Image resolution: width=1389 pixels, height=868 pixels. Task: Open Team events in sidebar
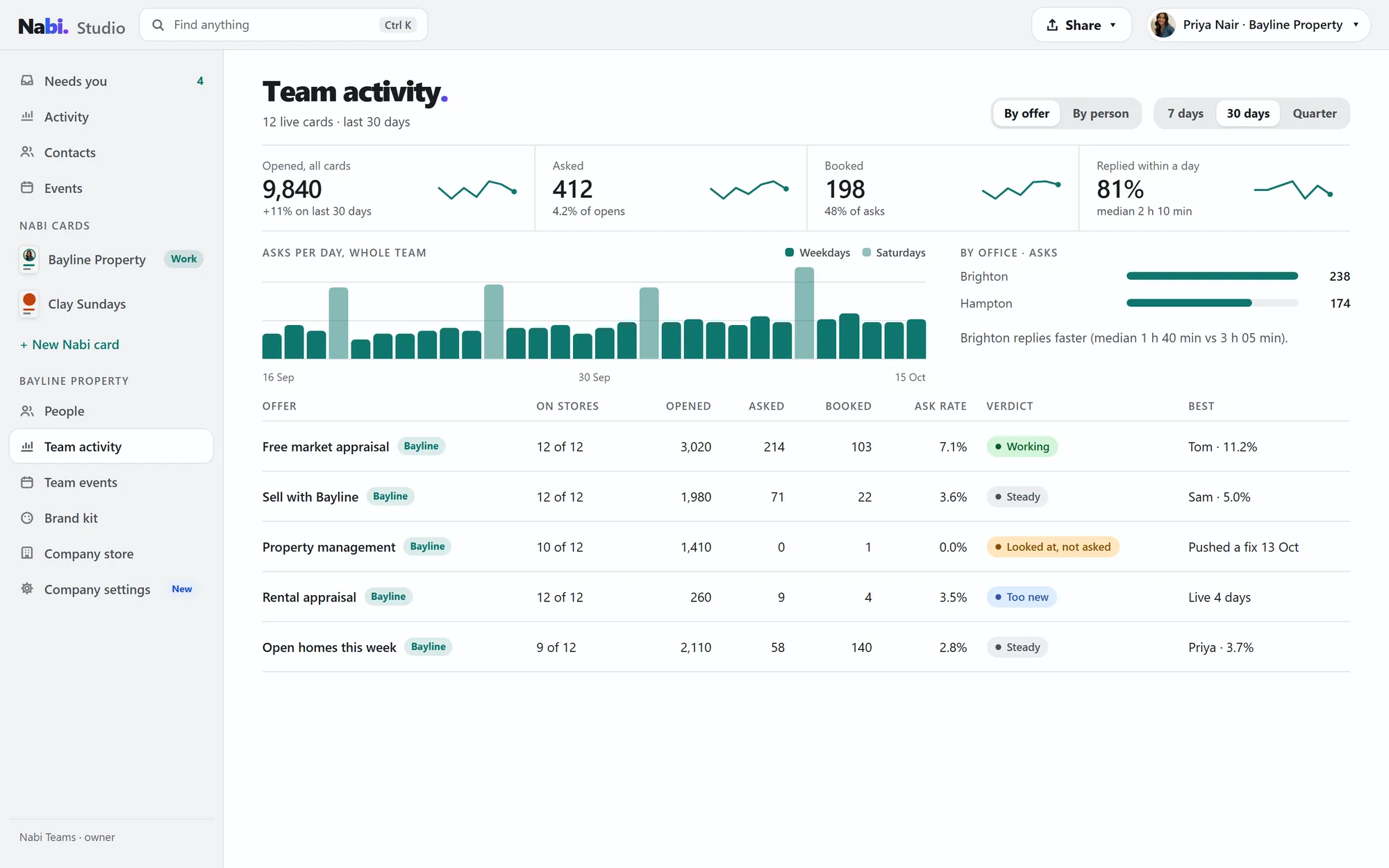111,482
